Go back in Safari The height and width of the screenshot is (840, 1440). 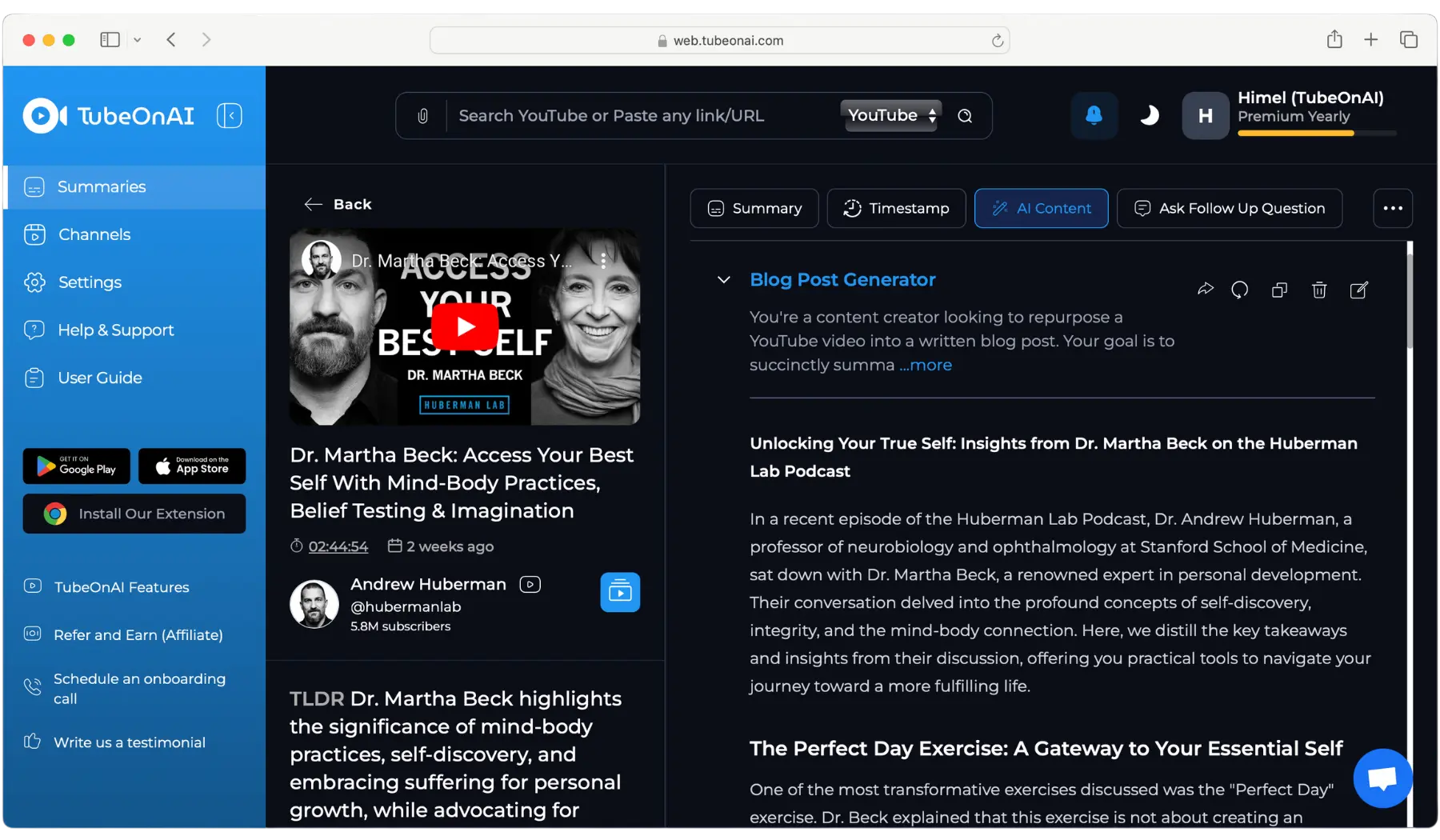pos(171,40)
